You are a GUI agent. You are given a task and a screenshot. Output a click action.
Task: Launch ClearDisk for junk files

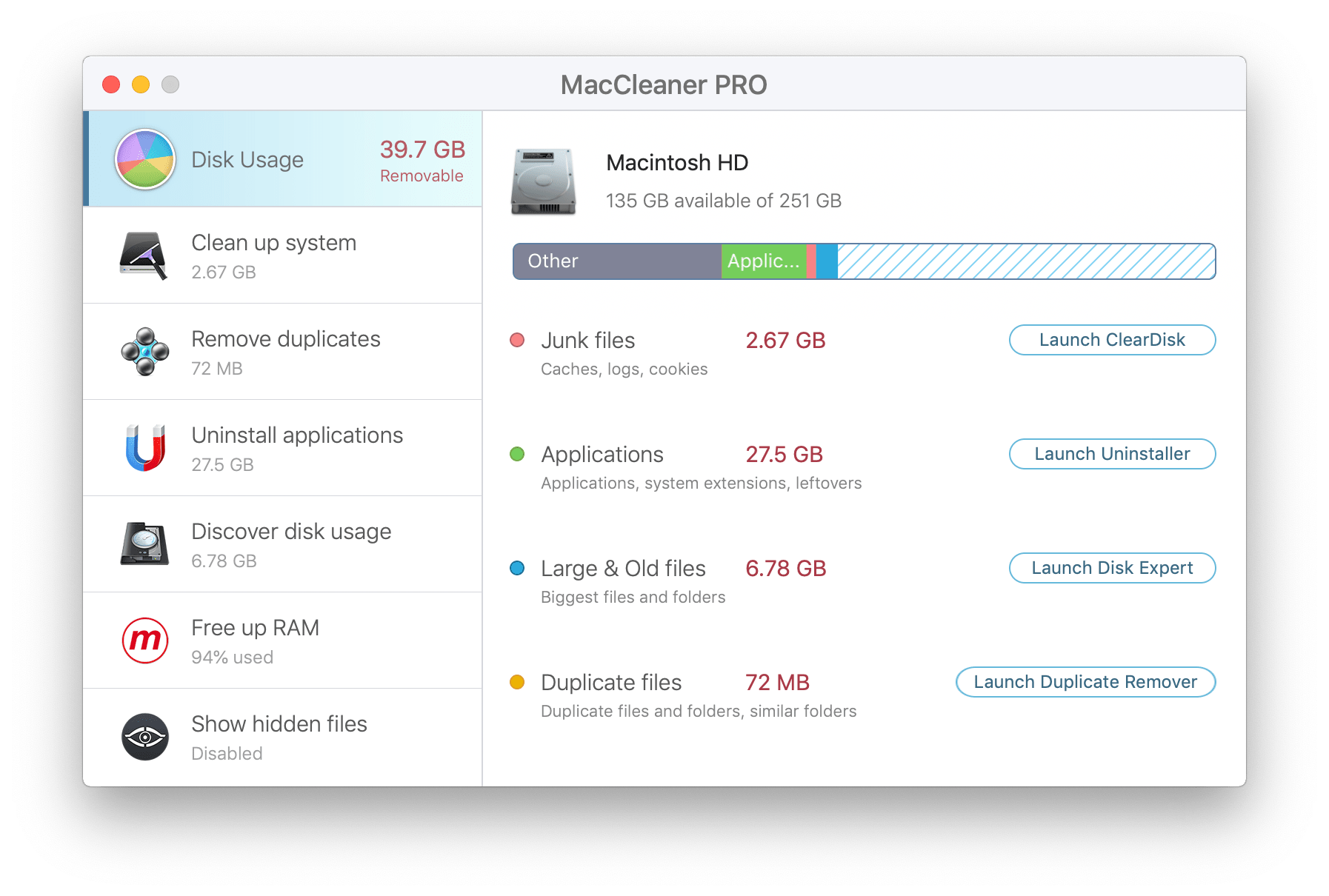[x=1112, y=340]
